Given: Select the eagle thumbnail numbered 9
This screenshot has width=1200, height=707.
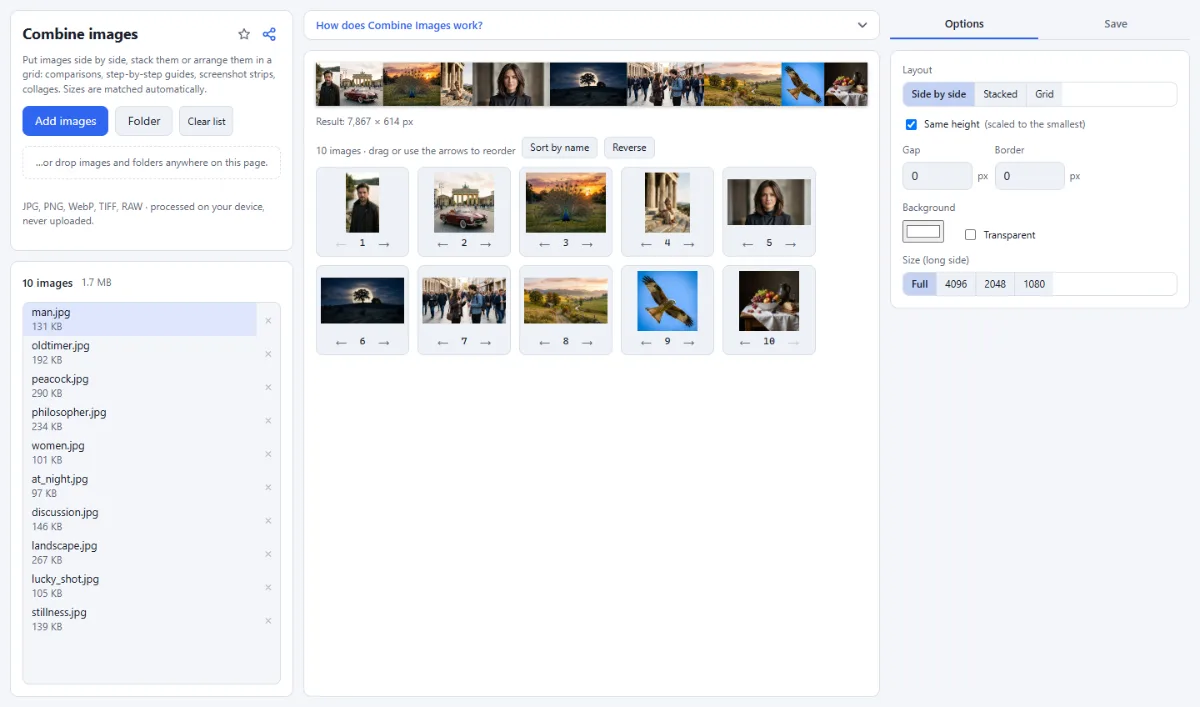Looking at the screenshot, I should (668, 301).
